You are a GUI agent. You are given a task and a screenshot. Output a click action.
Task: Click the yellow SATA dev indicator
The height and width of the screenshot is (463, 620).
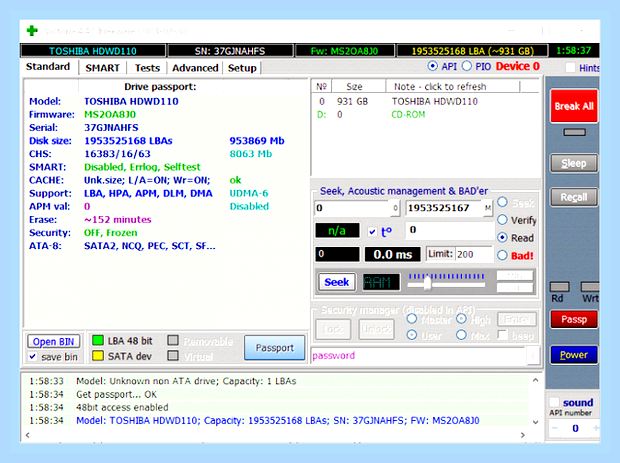[x=98, y=356]
